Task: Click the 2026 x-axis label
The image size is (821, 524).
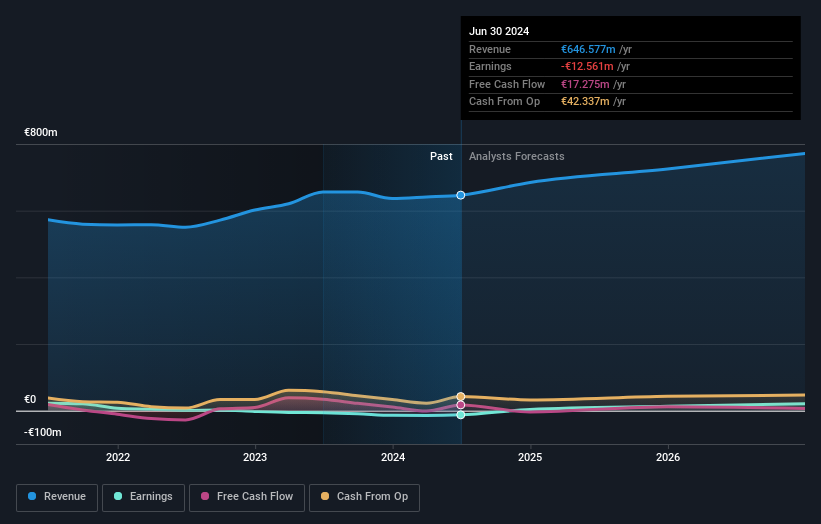Action: click(x=668, y=457)
